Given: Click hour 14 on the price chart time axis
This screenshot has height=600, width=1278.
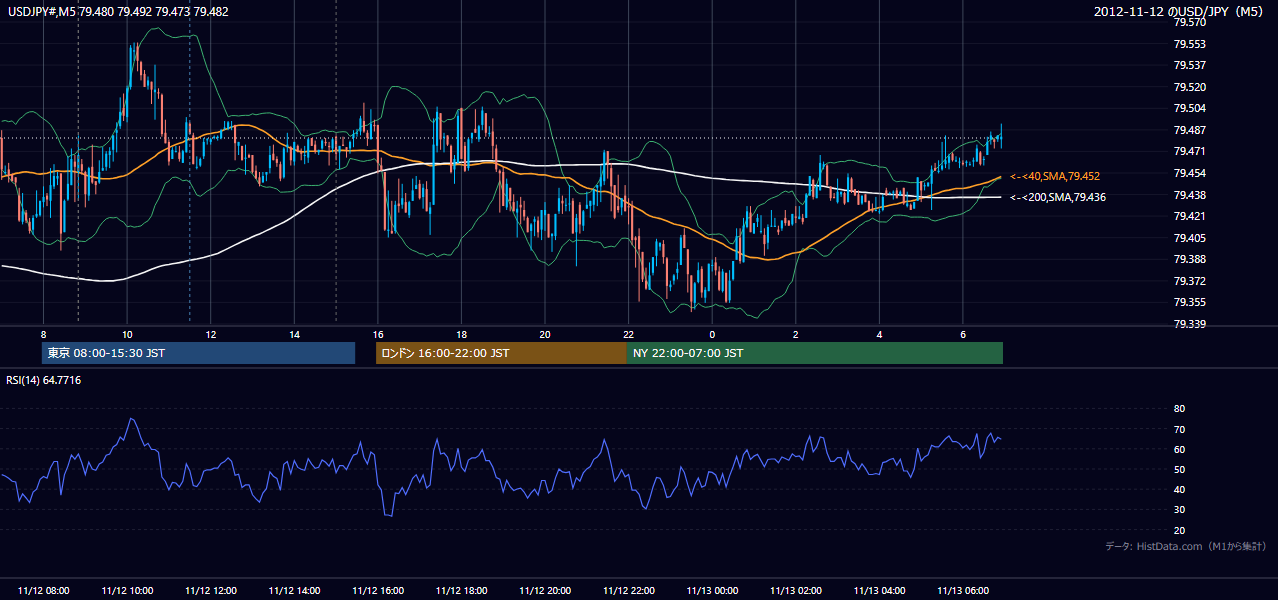Looking at the screenshot, I should (294, 334).
